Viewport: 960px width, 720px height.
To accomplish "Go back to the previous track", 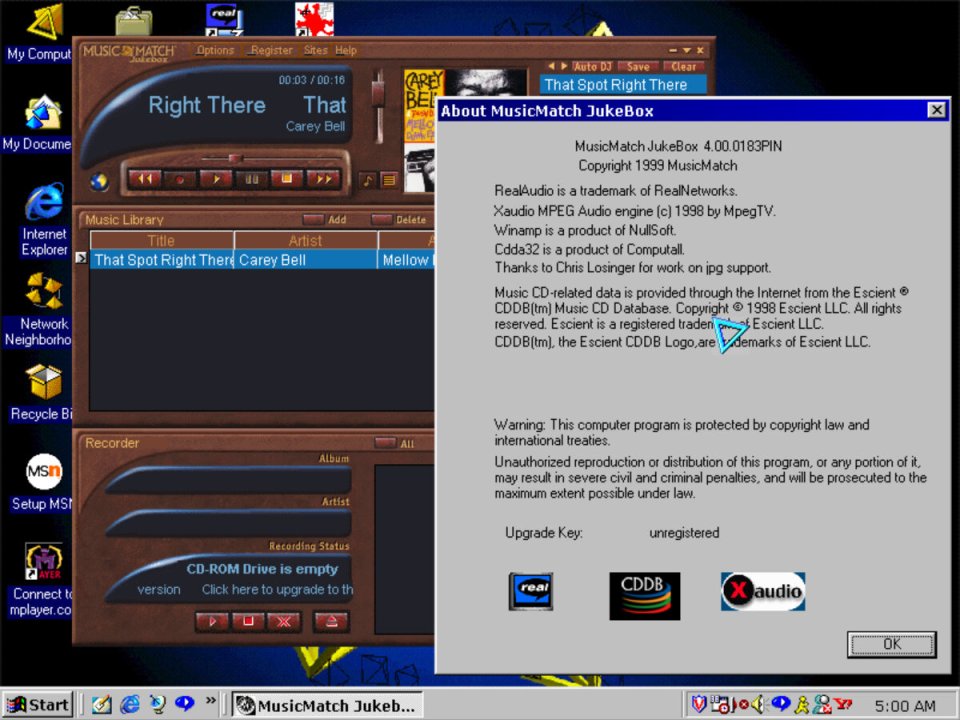I will point(144,179).
